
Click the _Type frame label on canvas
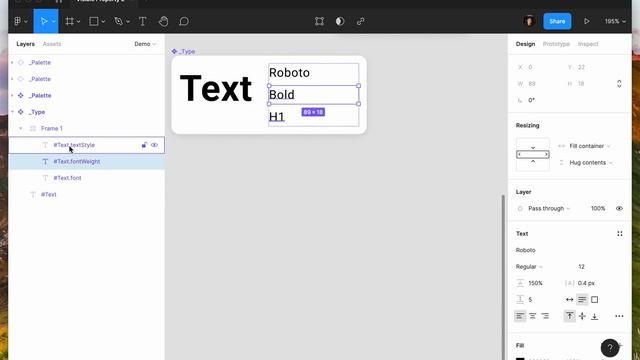[x=183, y=51]
